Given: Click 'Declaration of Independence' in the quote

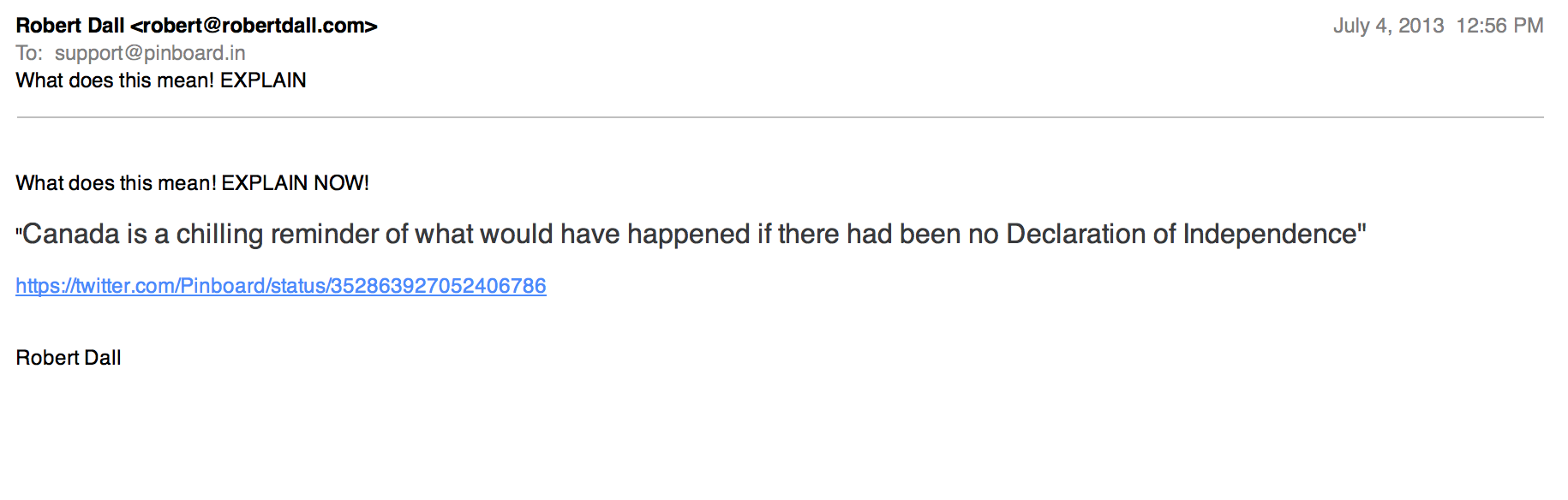Looking at the screenshot, I should [1182, 234].
